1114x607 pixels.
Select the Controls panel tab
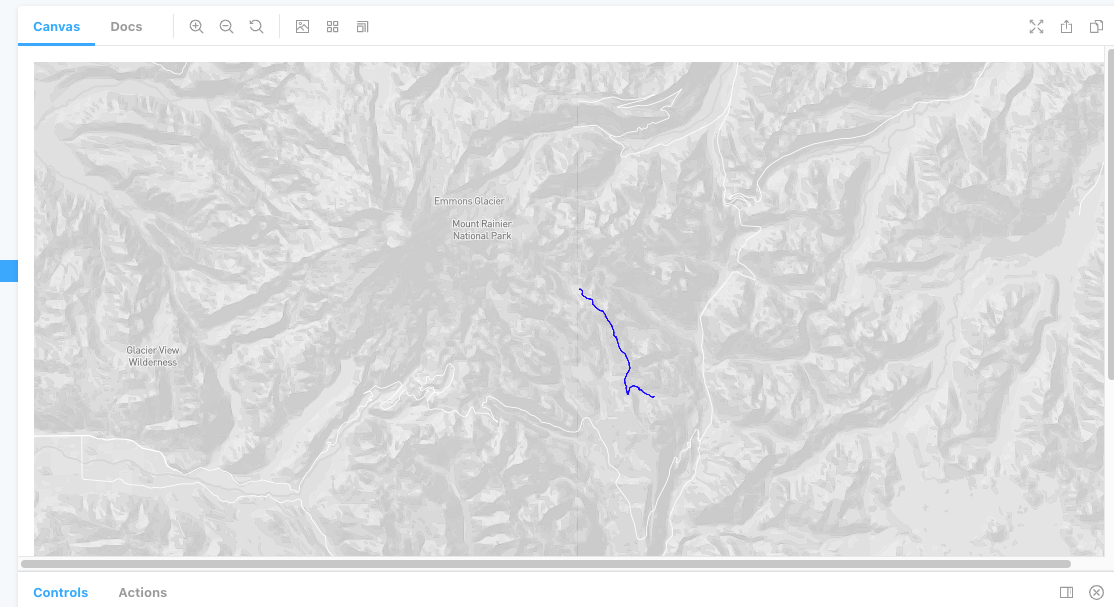60,592
